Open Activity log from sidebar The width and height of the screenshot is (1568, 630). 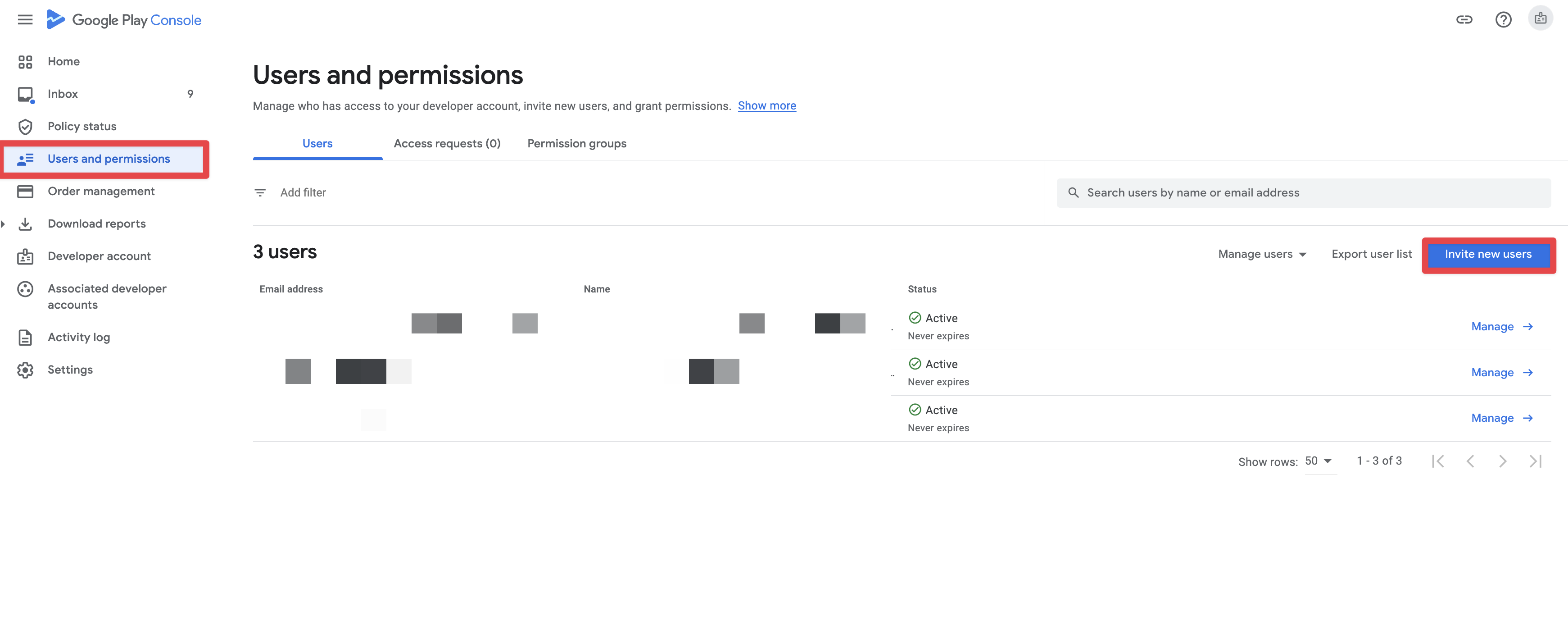point(78,338)
